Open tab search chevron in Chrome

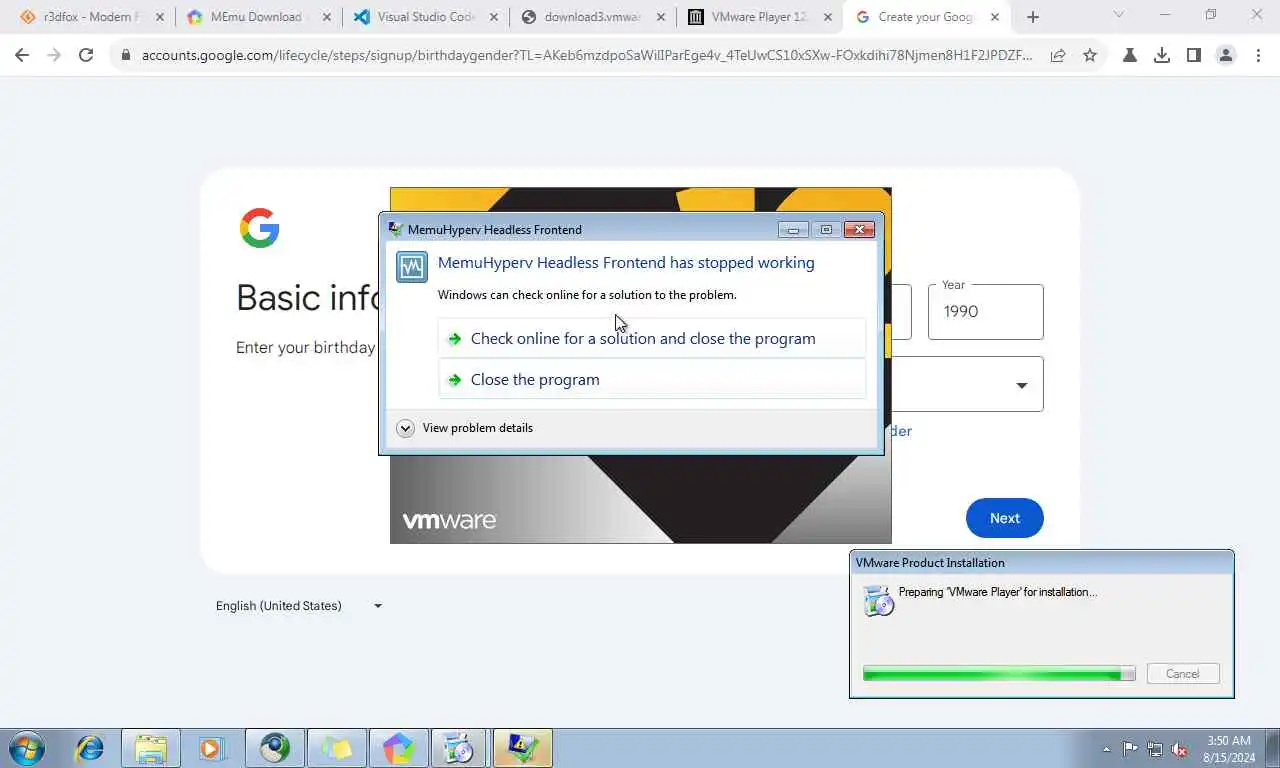coord(1119,15)
